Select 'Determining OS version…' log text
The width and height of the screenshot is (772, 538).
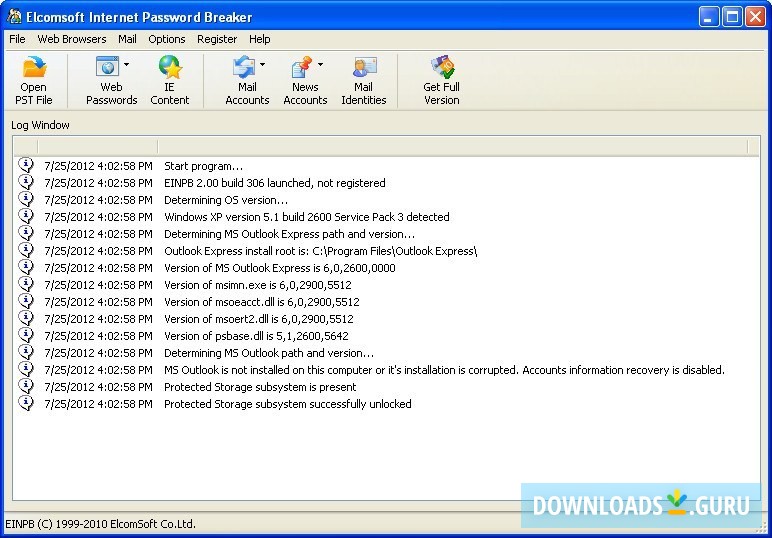[x=226, y=200]
